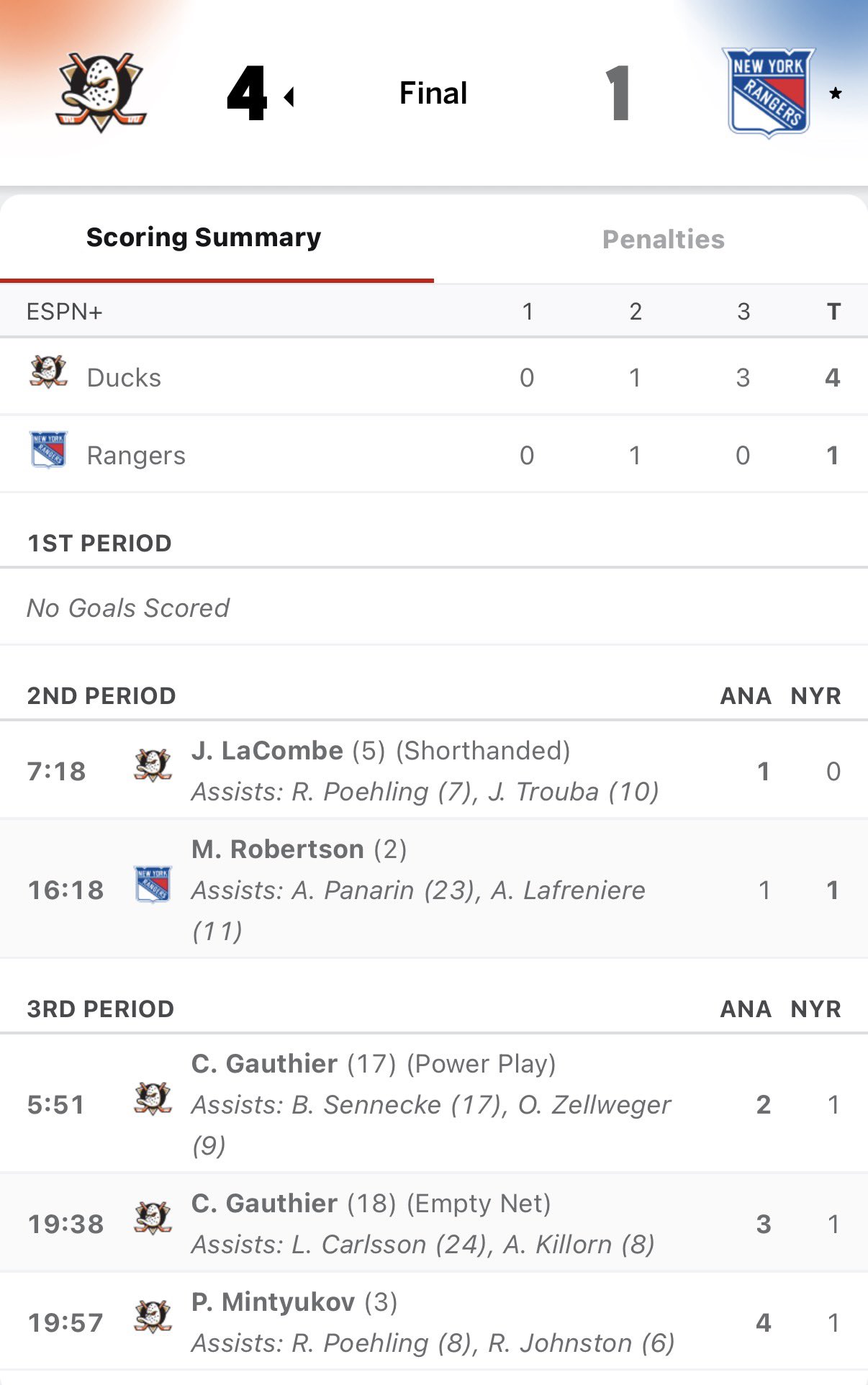Image resolution: width=868 pixels, height=1385 pixels.
Task: Open J. LaCombe player link
Action: click(x=267, y=751)
